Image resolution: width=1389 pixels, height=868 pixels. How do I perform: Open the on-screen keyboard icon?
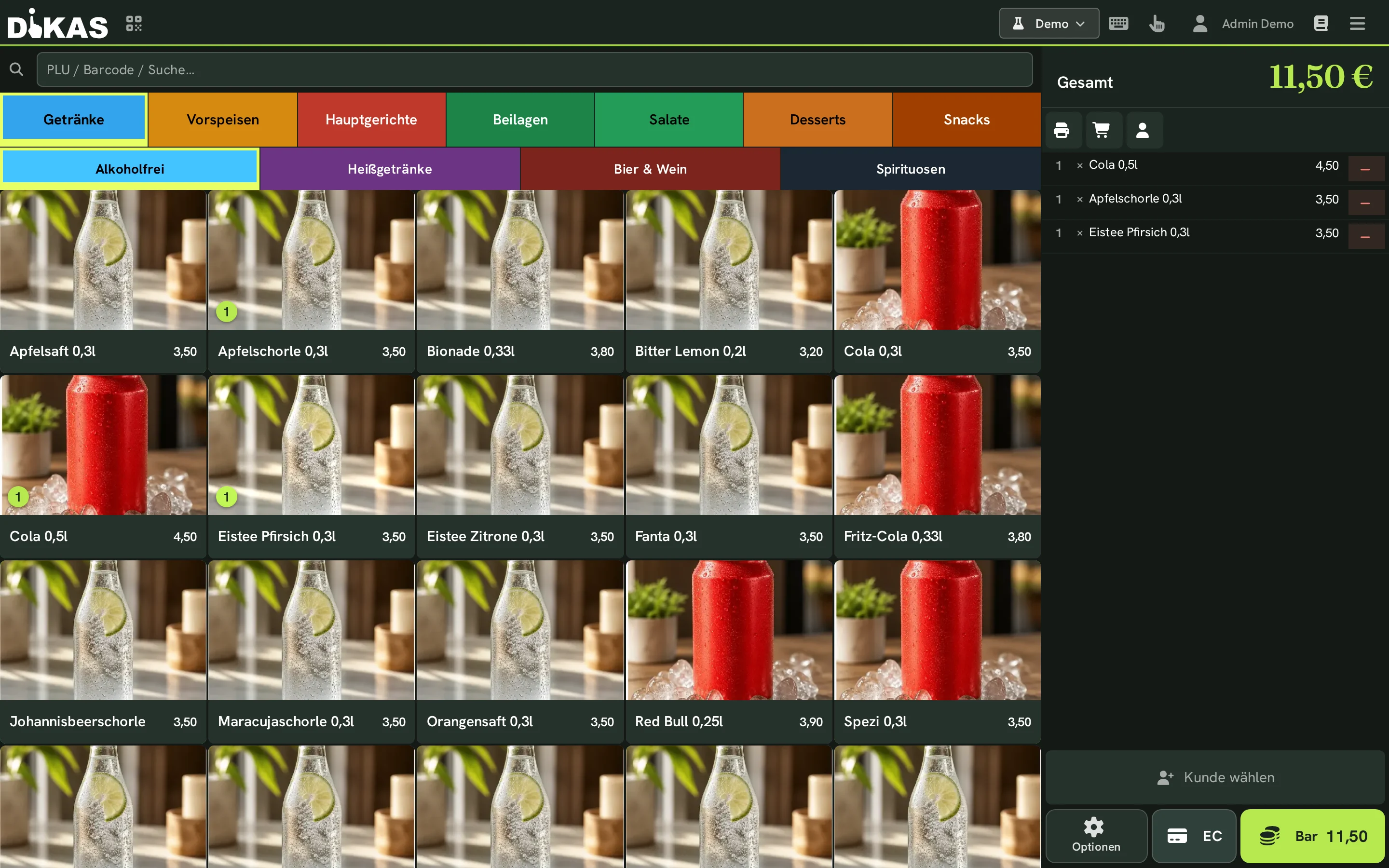1118,24
